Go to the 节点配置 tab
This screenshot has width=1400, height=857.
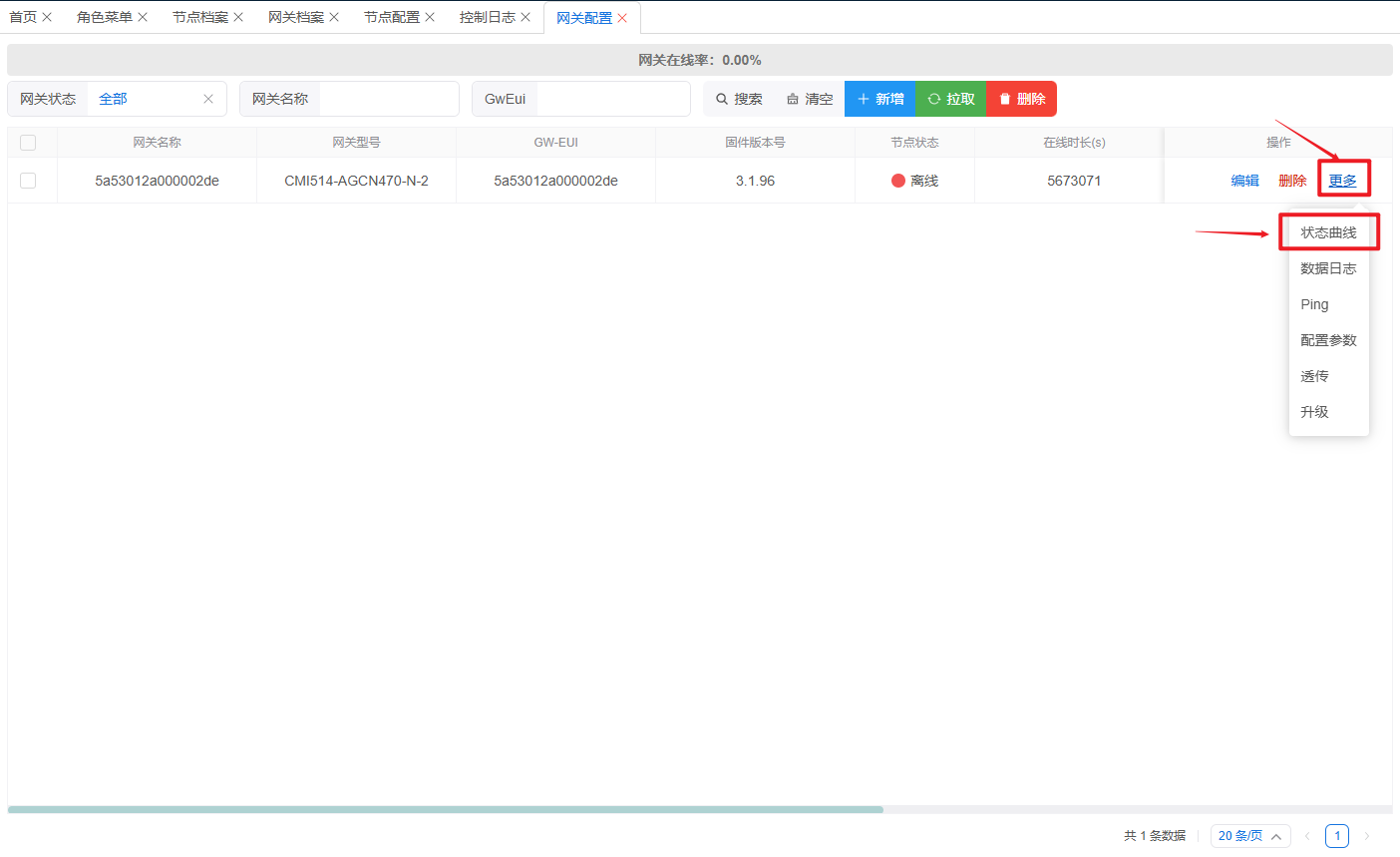392,17
